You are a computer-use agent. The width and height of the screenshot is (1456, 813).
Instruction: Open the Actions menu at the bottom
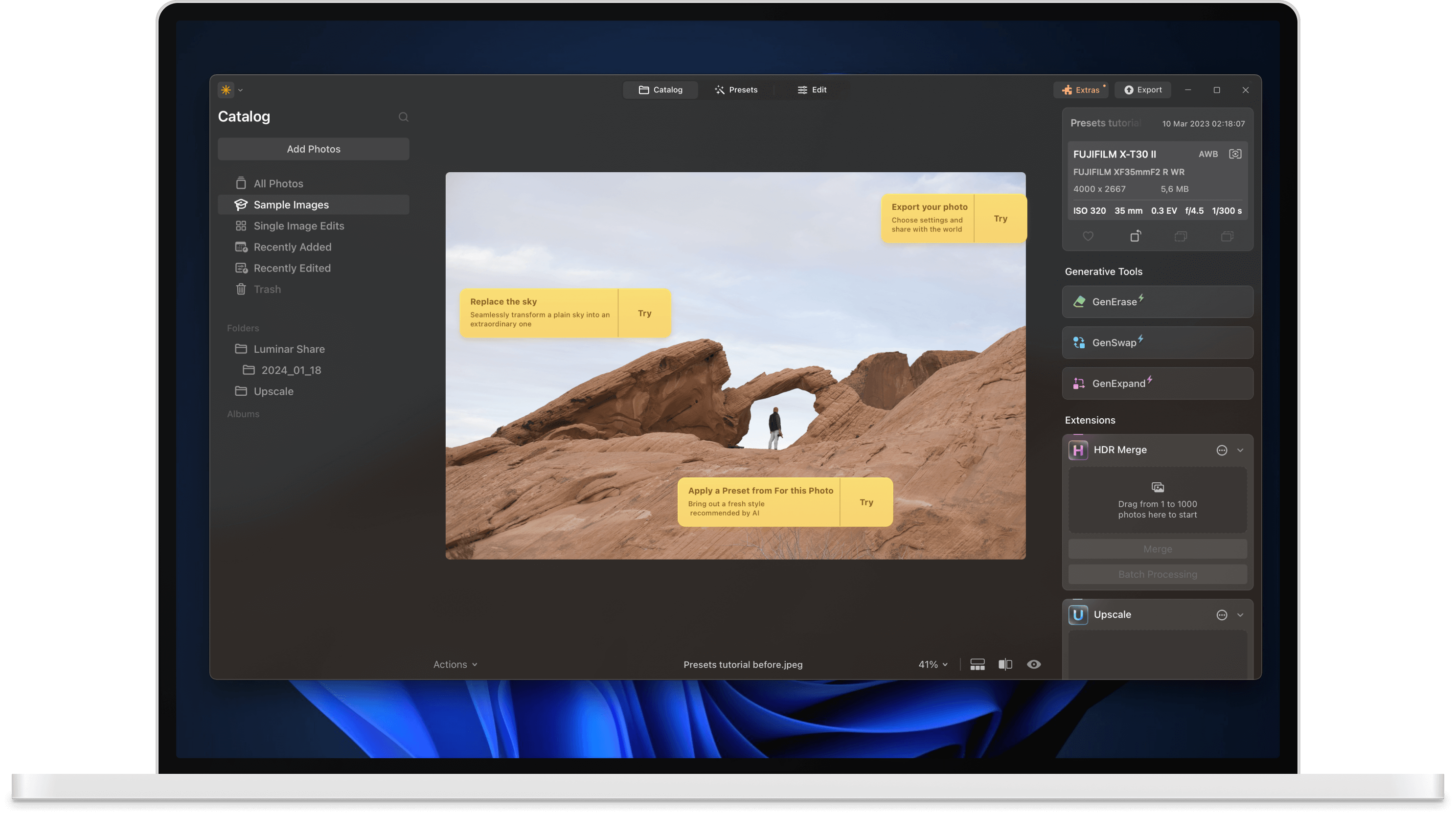455,664
